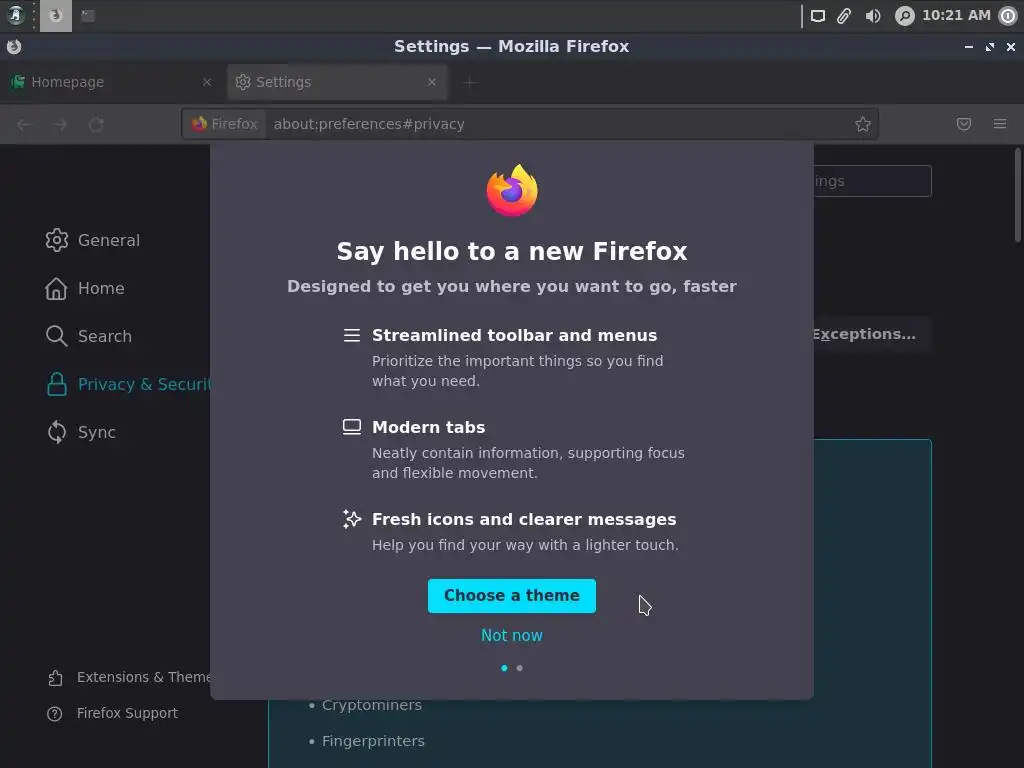
Task: Select the first onboarding slide dot
Action: pos(504,668)
